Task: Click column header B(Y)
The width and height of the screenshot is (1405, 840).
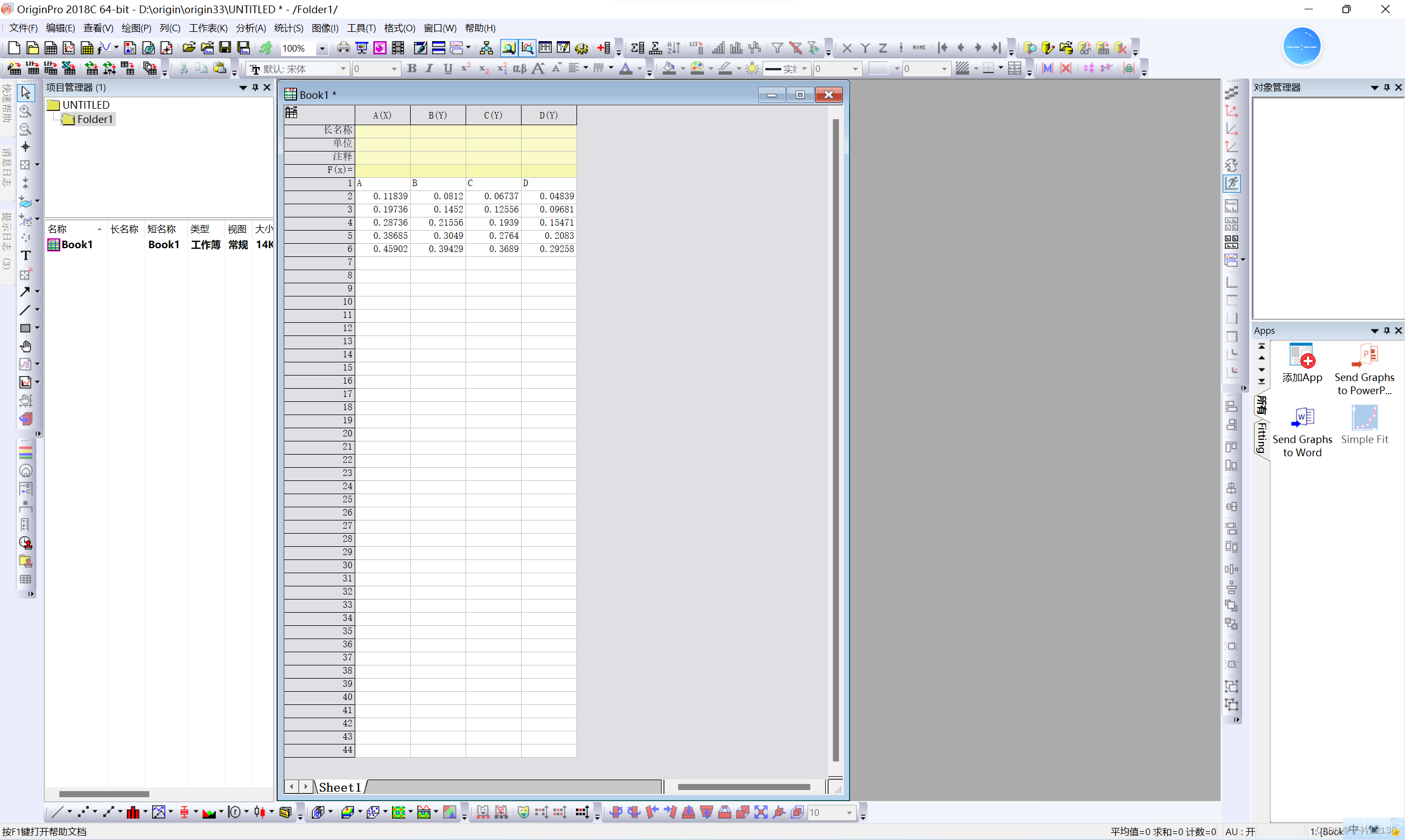Action: click(x=438, y=115)
